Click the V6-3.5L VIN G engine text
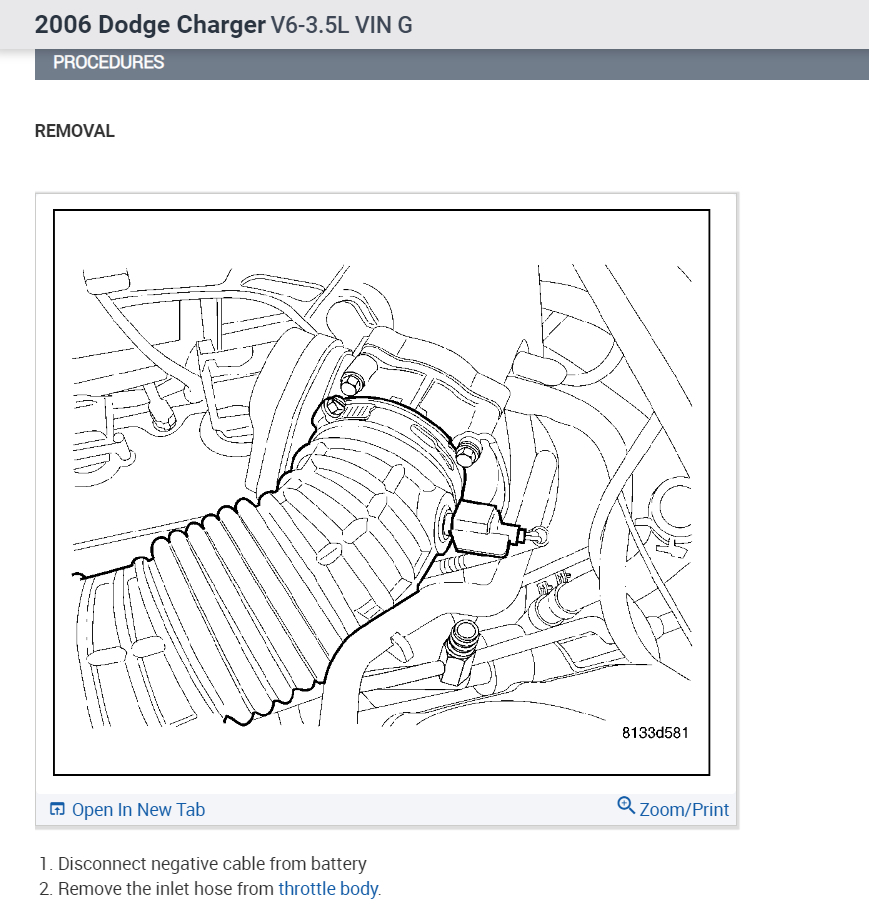This screenshot has height=923, width=869. 341,25
